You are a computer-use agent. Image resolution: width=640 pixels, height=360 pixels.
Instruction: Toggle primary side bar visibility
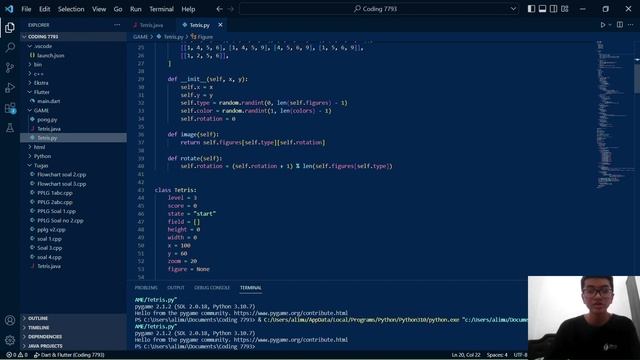531,9
